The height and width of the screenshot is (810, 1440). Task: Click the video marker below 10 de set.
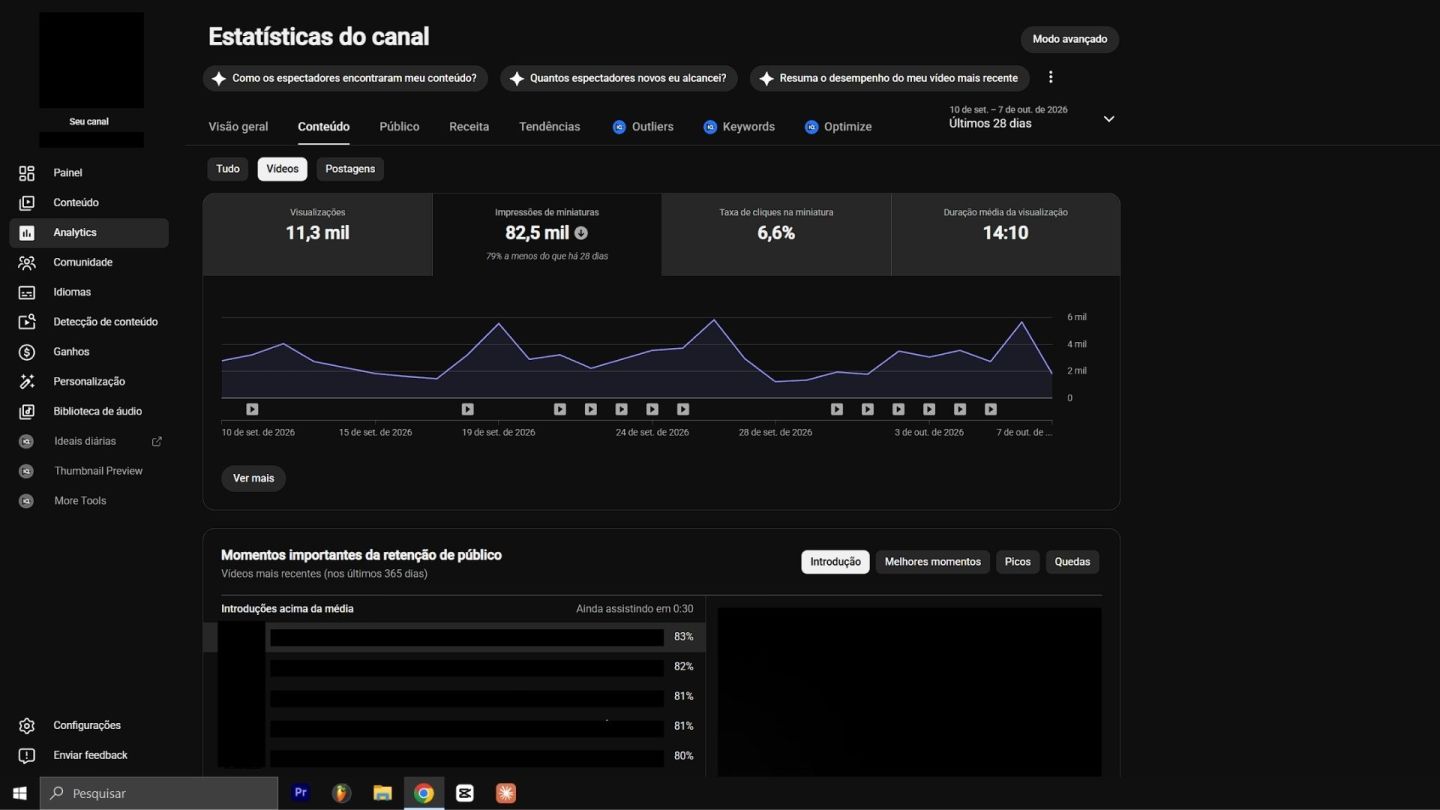pos(252,409)
